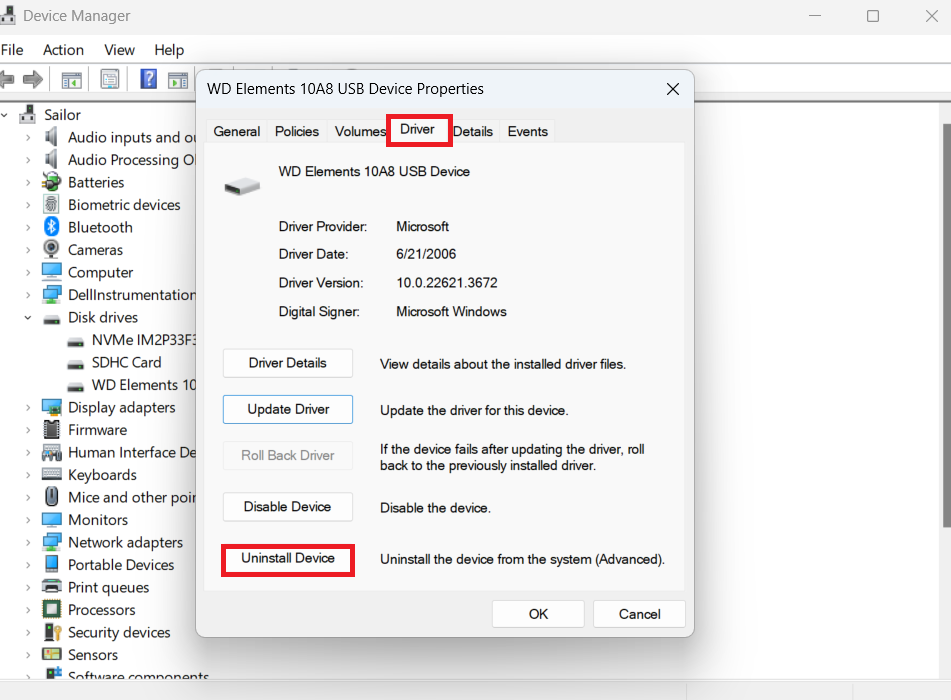Click the Network adapters category icon
The height and width of the screenshot is (700, 951).
pyautogui.click(x=52, y=542)
